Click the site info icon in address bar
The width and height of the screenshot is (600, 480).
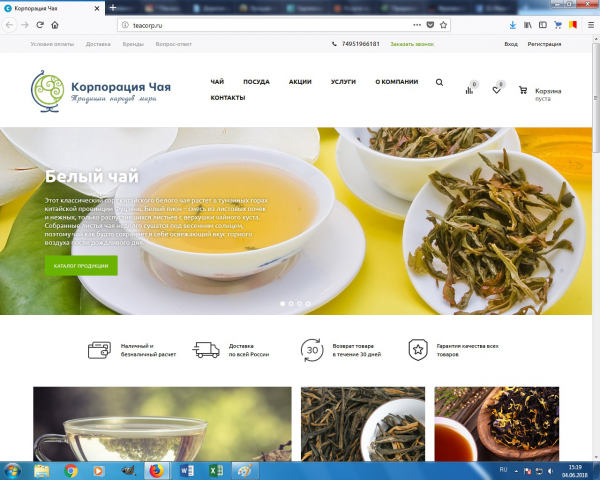pos(125,25)
